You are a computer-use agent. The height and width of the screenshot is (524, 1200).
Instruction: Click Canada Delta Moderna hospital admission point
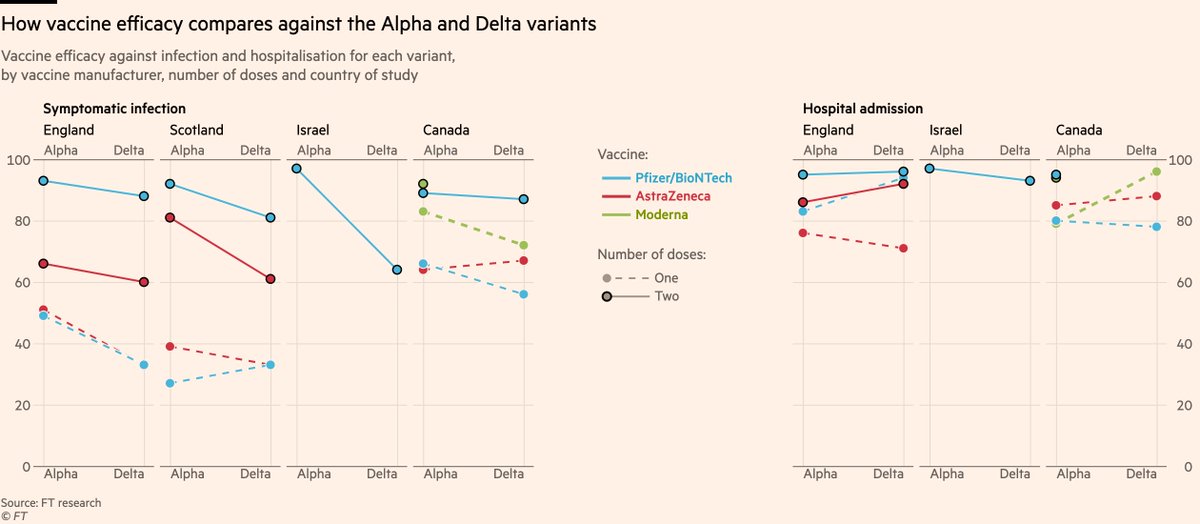[x=1157, y=172]
